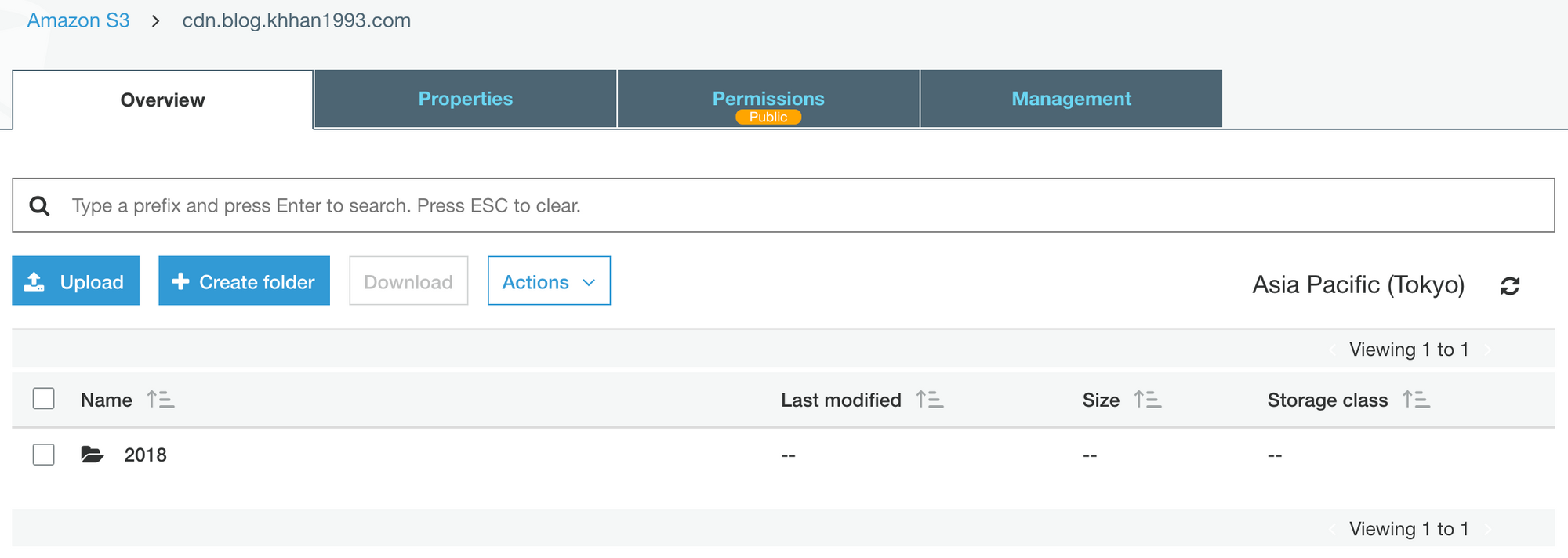Click the Public badge under Permissions
Viewport: 1568px width, 558px height.
pos(768,117)
